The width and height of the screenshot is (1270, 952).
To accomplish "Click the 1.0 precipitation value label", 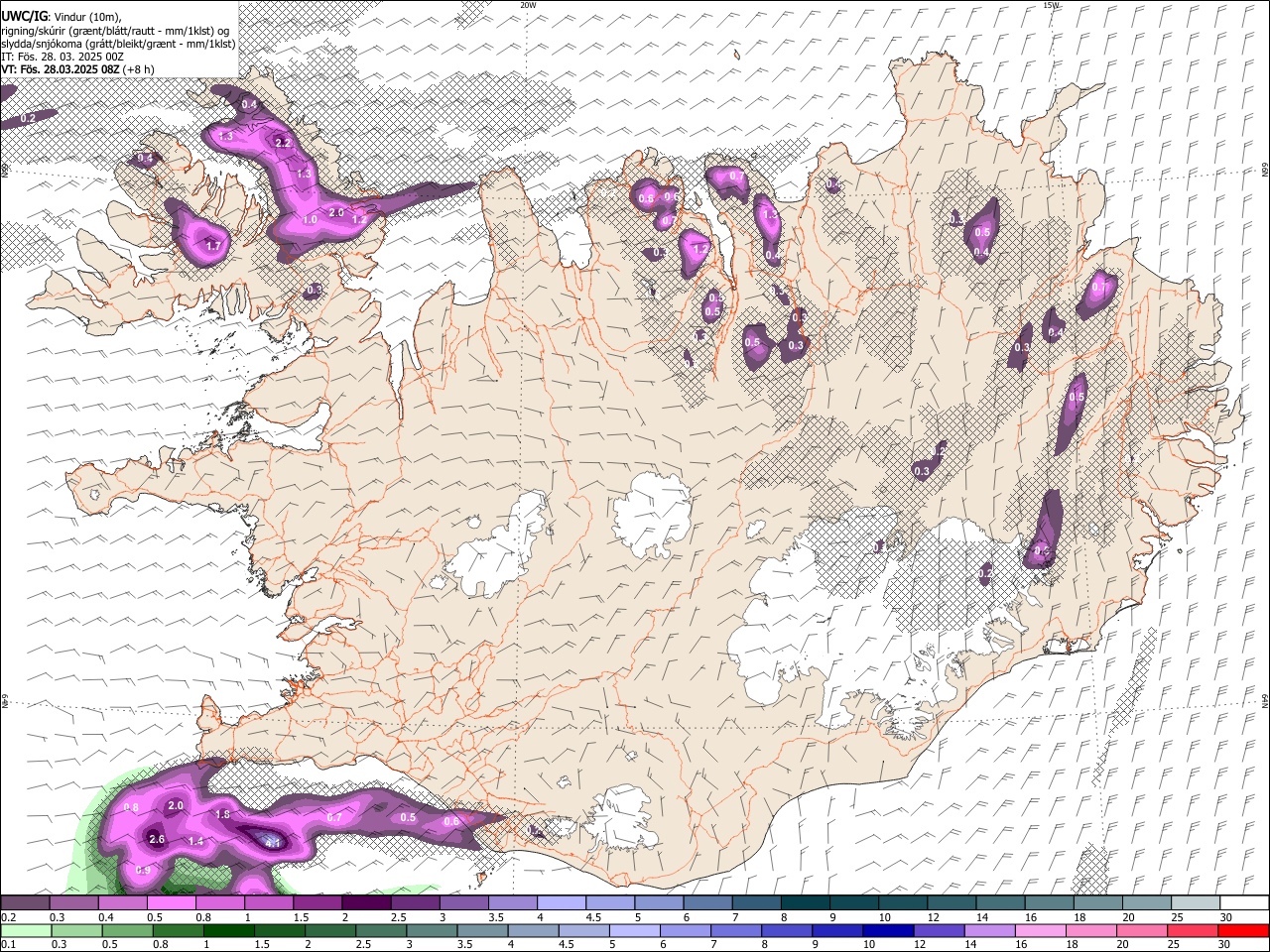I will point(310,220).
